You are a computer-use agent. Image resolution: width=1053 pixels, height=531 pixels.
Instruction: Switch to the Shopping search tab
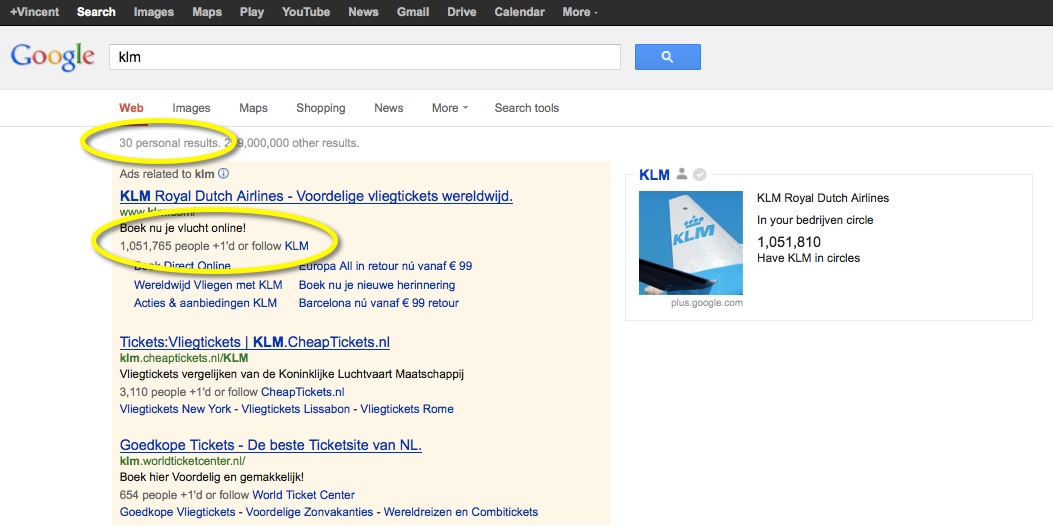(320, 108)
